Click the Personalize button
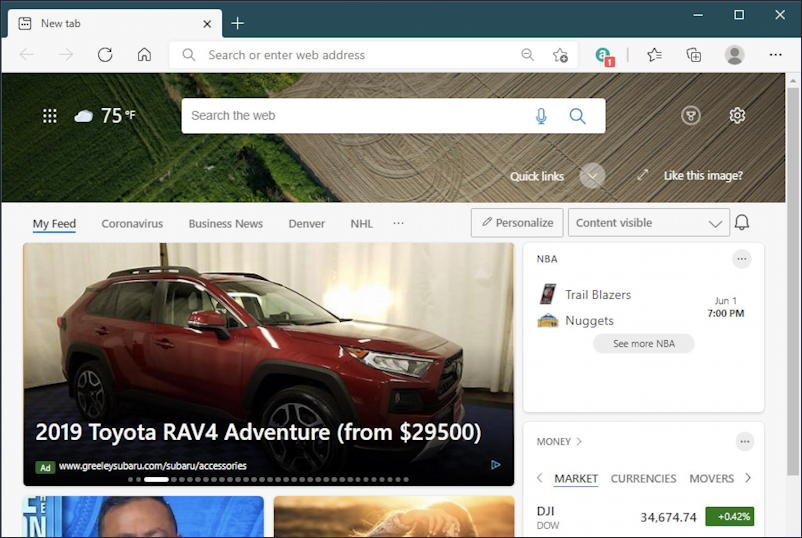802x538 pixels. [517, 222]
